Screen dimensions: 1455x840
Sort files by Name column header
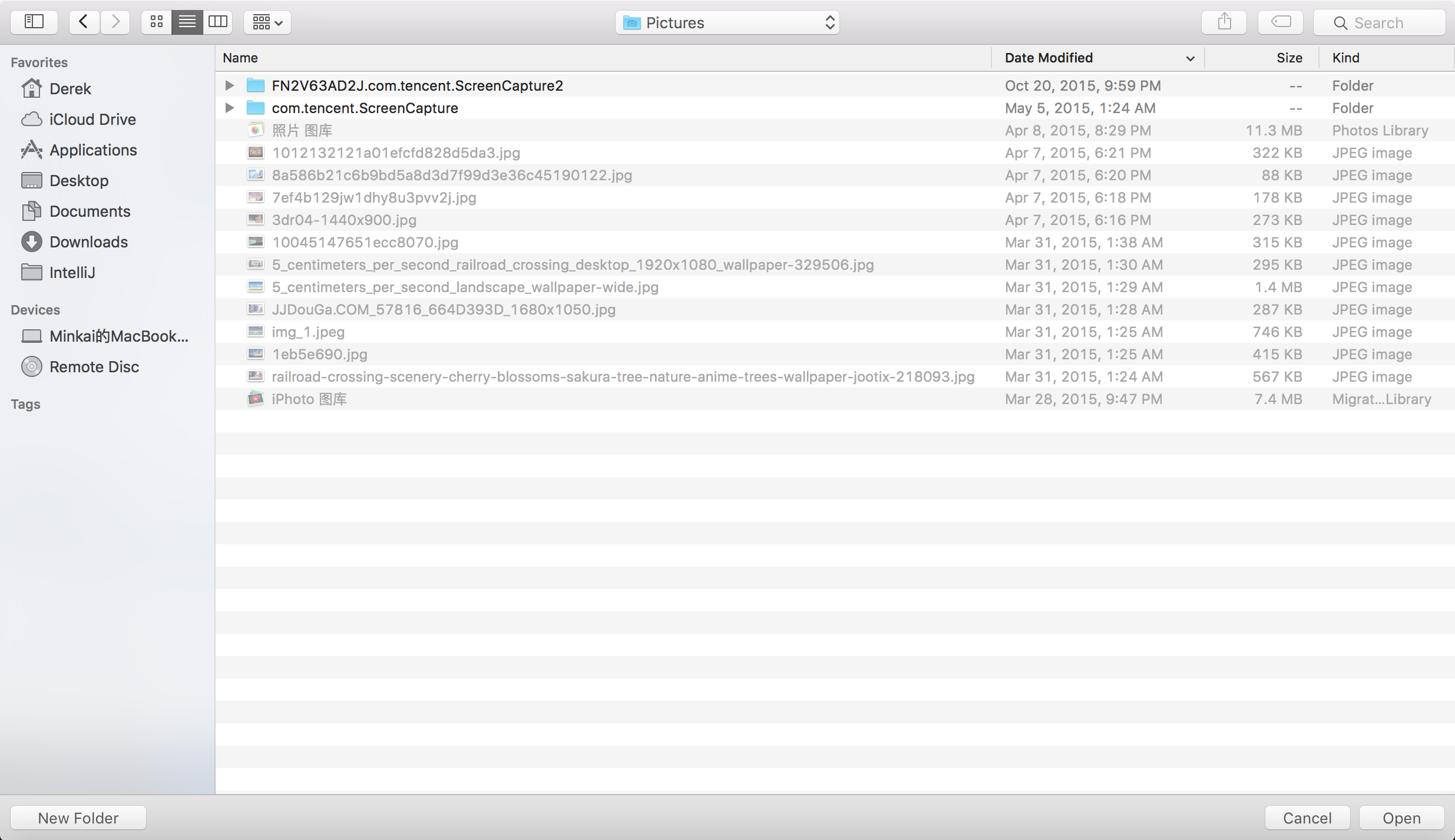tap(240, 58)
